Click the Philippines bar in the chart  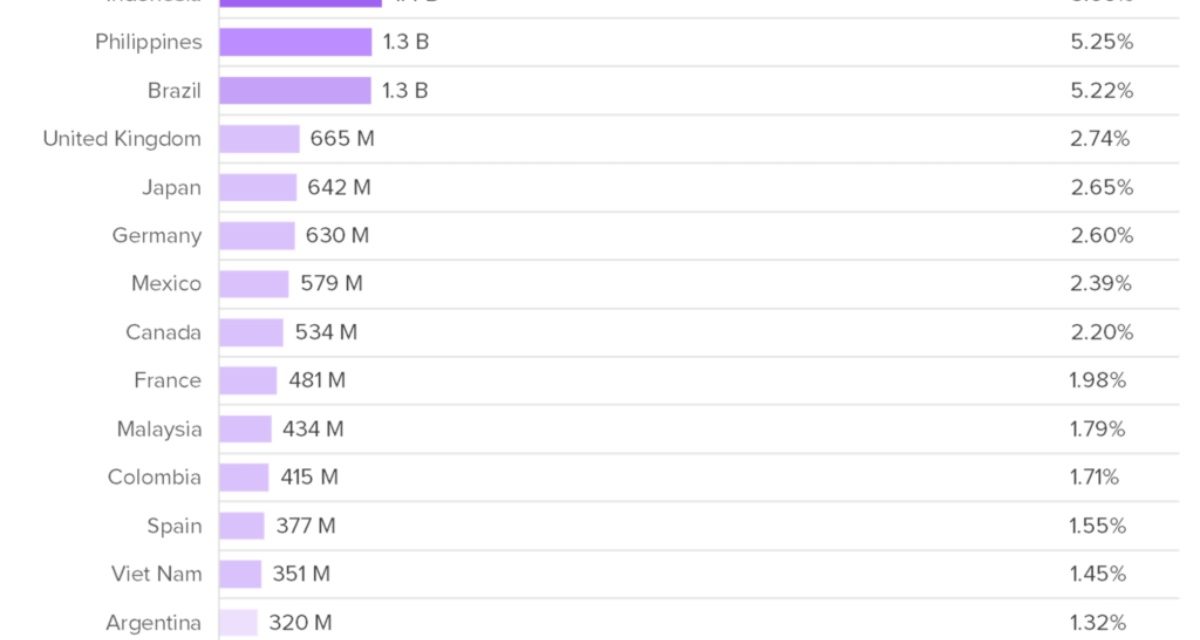click(295, 42)
